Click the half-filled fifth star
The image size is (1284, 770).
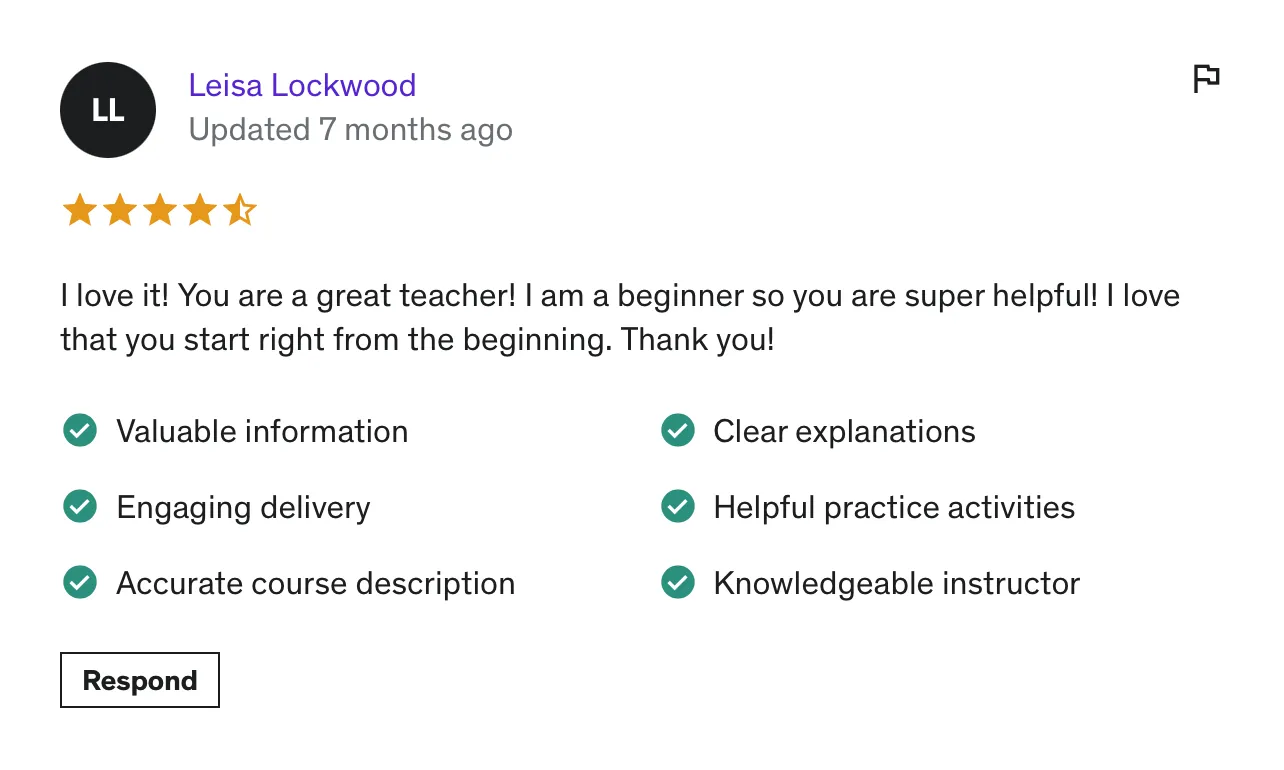tap(240, 211)
